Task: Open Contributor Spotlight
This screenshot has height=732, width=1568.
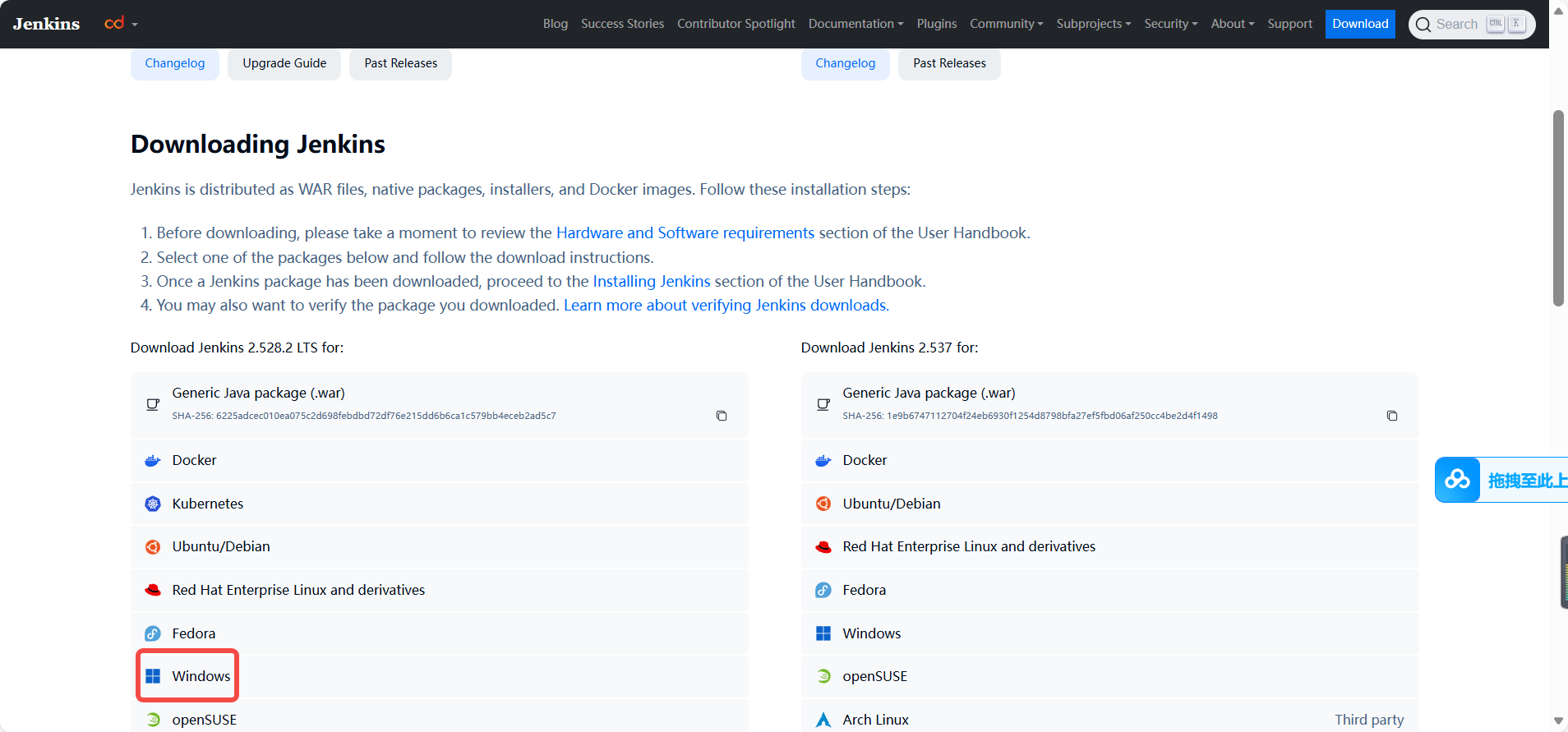Action: click(x=736, y=24)
